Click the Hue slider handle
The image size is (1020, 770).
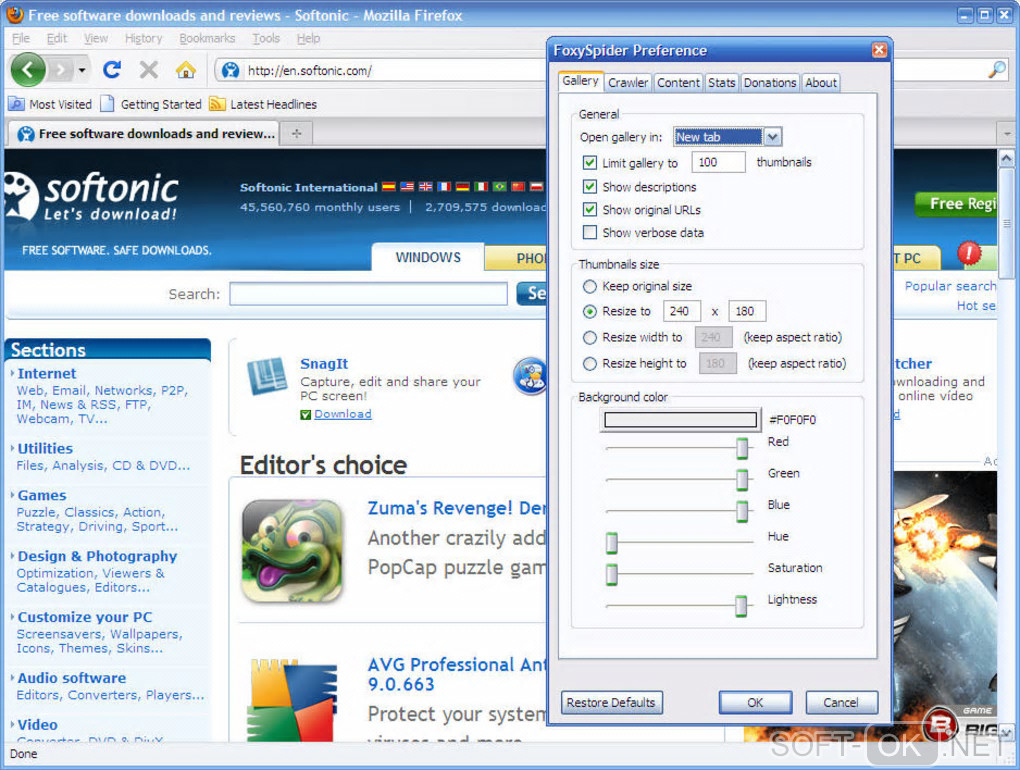click(x=611, y=542)
